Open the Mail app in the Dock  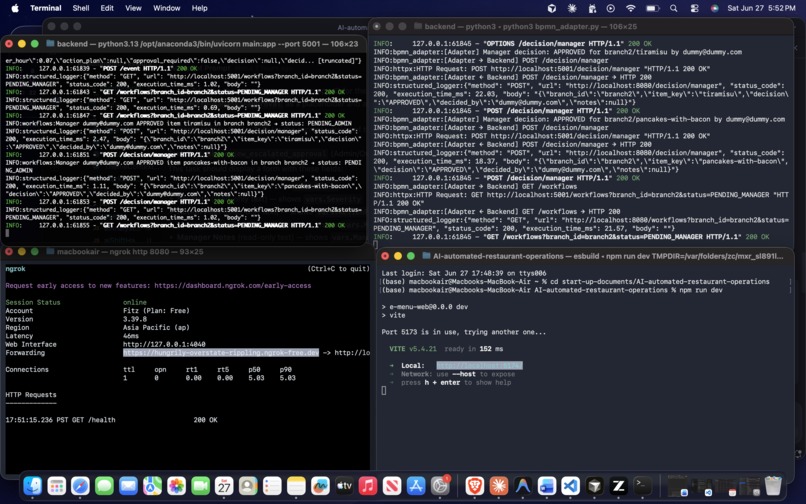coord(129,485)
